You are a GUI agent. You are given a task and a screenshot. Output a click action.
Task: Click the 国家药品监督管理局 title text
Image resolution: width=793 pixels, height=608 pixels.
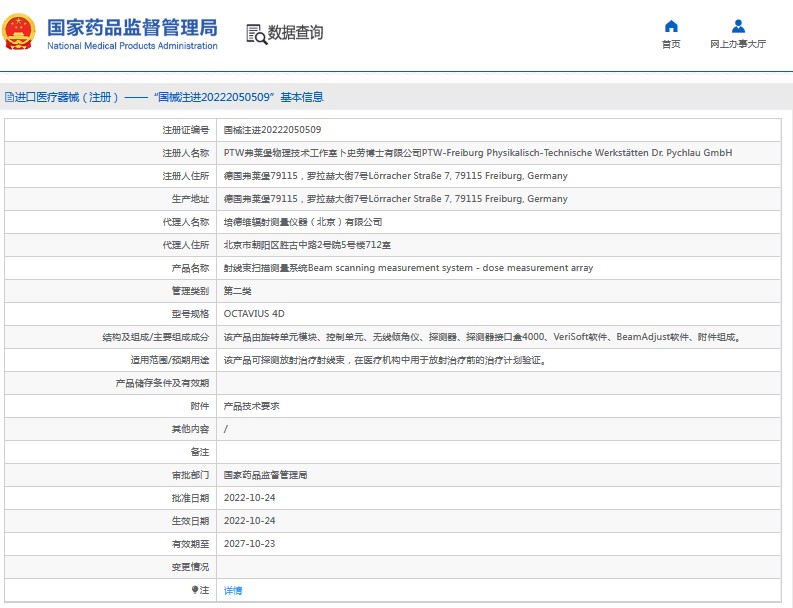[x=132, y=26]
